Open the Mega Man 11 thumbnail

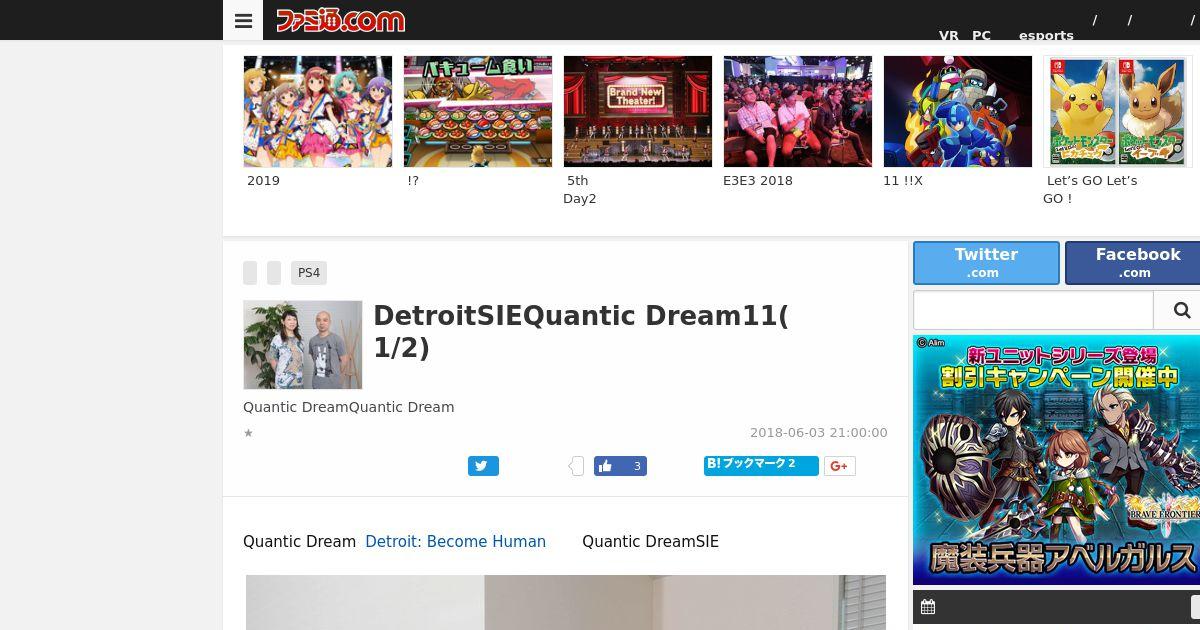958,111
